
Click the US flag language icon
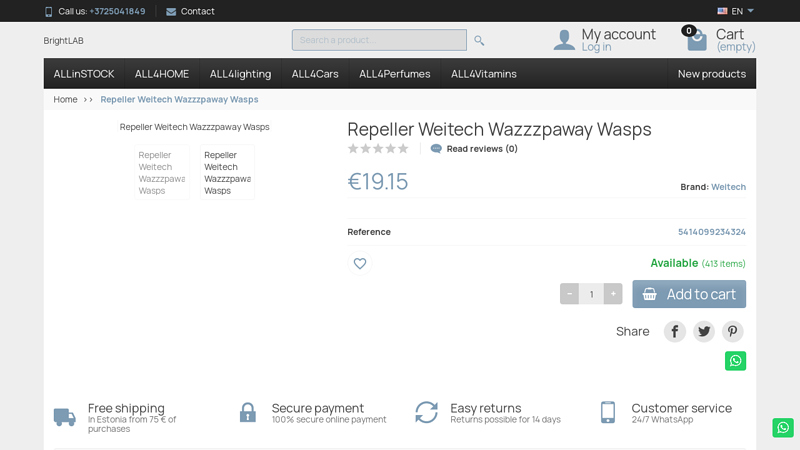[x=722, y=11]
